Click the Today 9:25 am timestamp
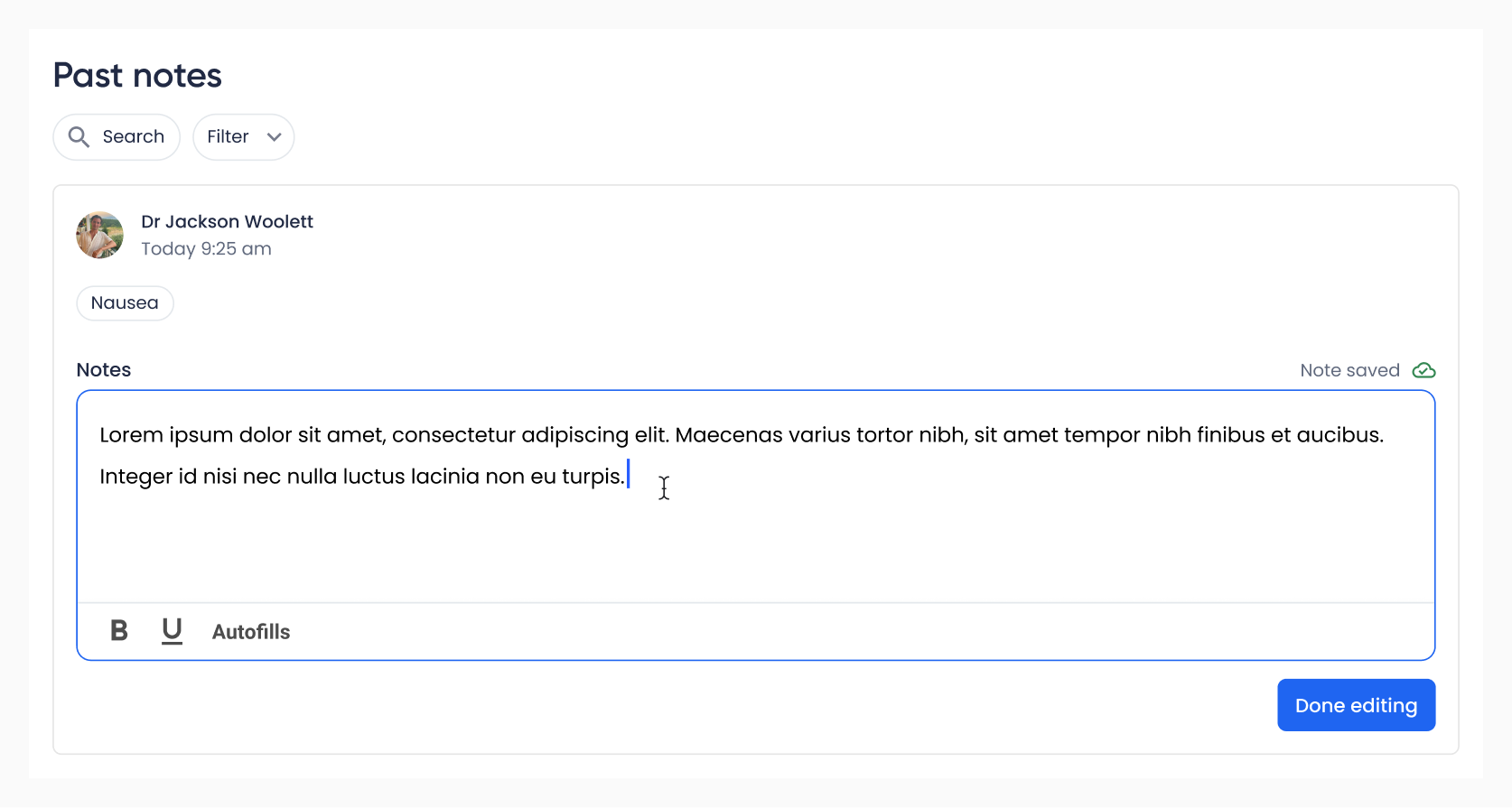The width and height of the screenshot is (1512, 808). (x=206, y=249)
